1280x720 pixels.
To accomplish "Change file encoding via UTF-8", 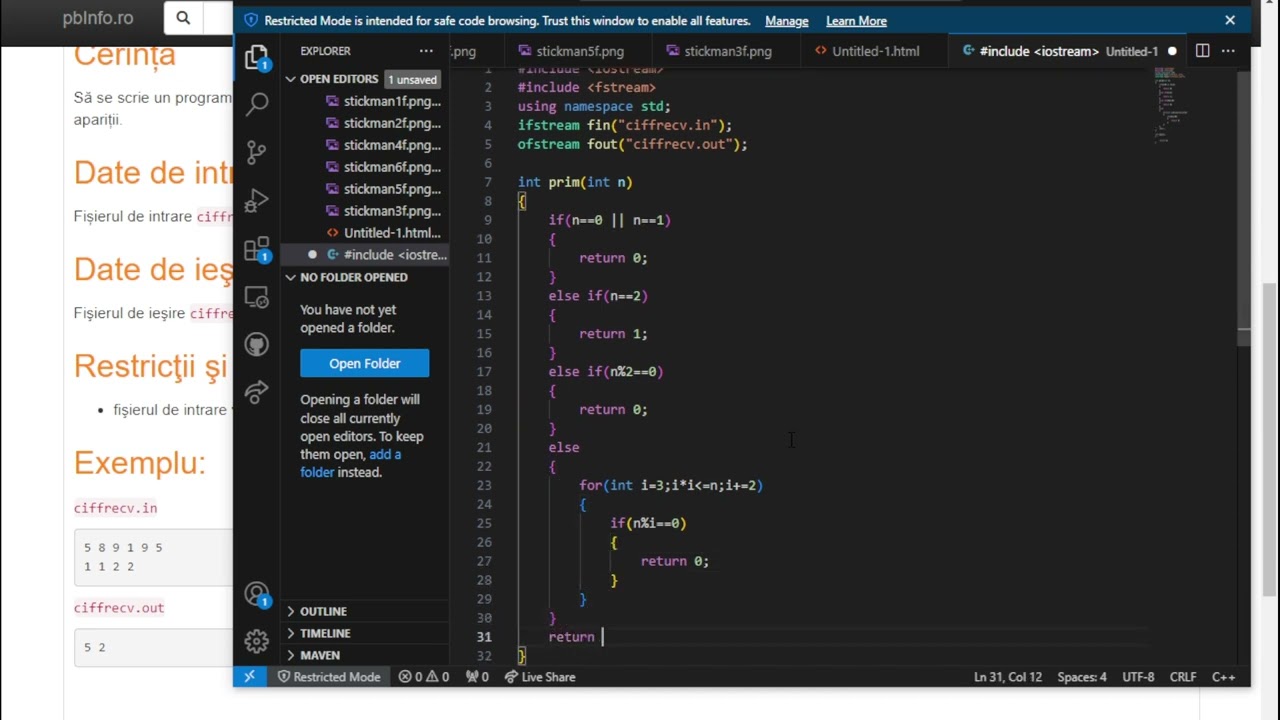I will coord(1138,677).
